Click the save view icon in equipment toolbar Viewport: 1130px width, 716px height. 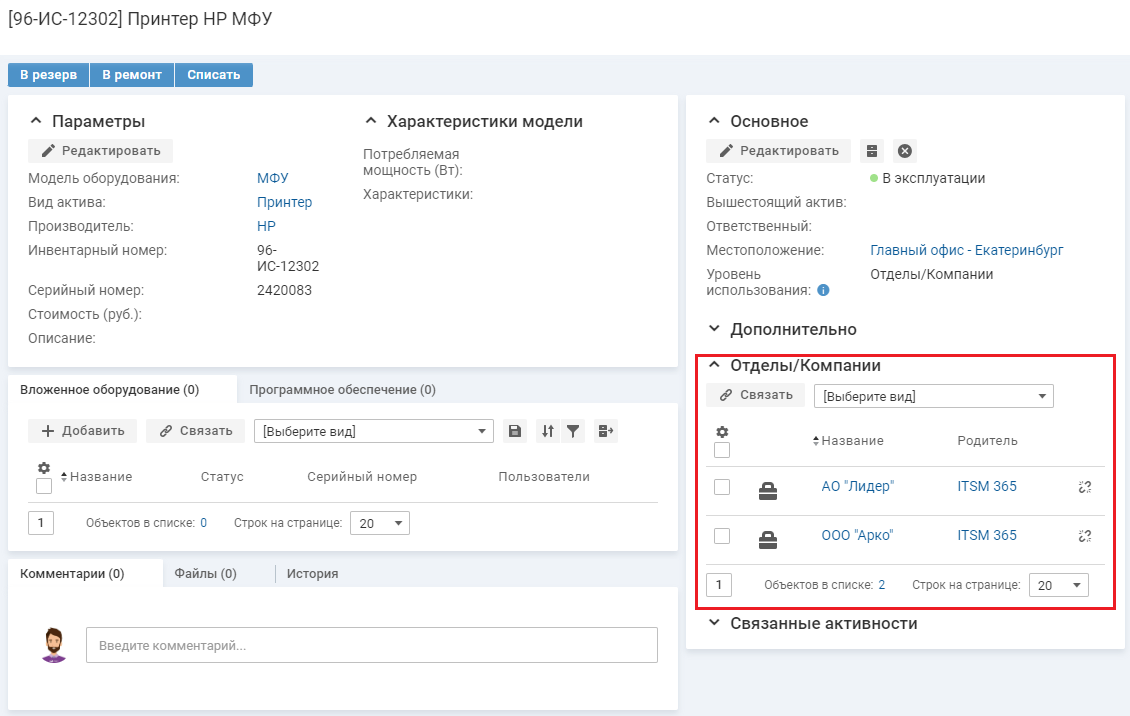pyautogui.click(x=514, y=431)
